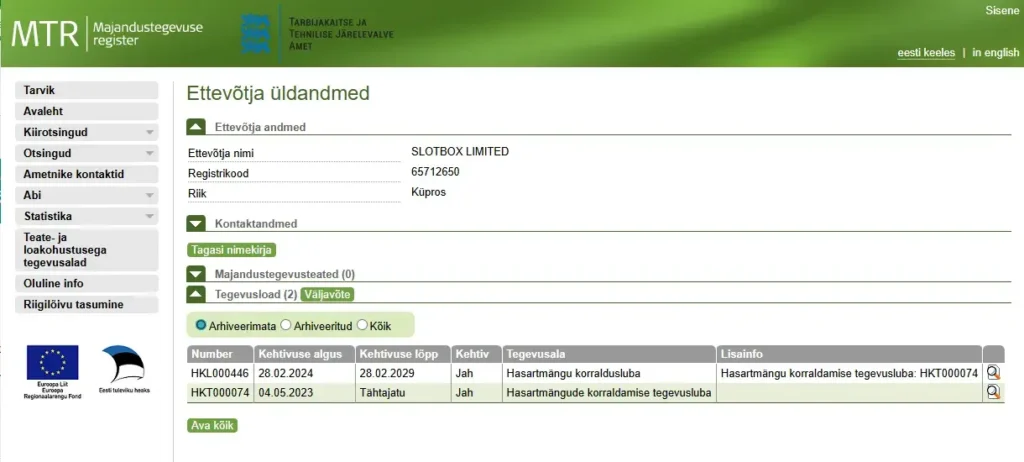Collapse the Tegevusload section arrow icon
1024x462 pixels.
coord(196,294)
